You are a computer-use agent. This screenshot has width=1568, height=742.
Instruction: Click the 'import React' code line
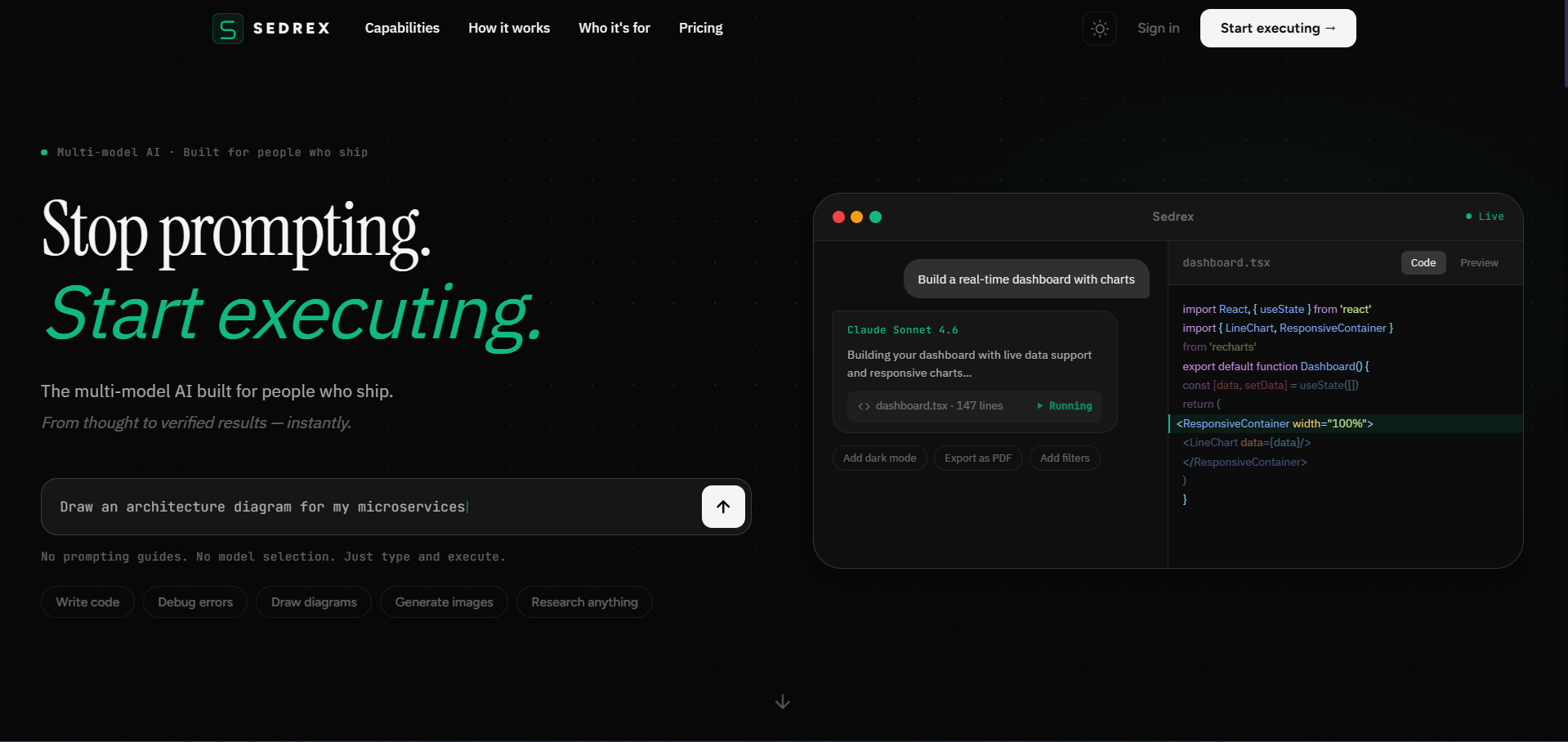(1276, 309)
